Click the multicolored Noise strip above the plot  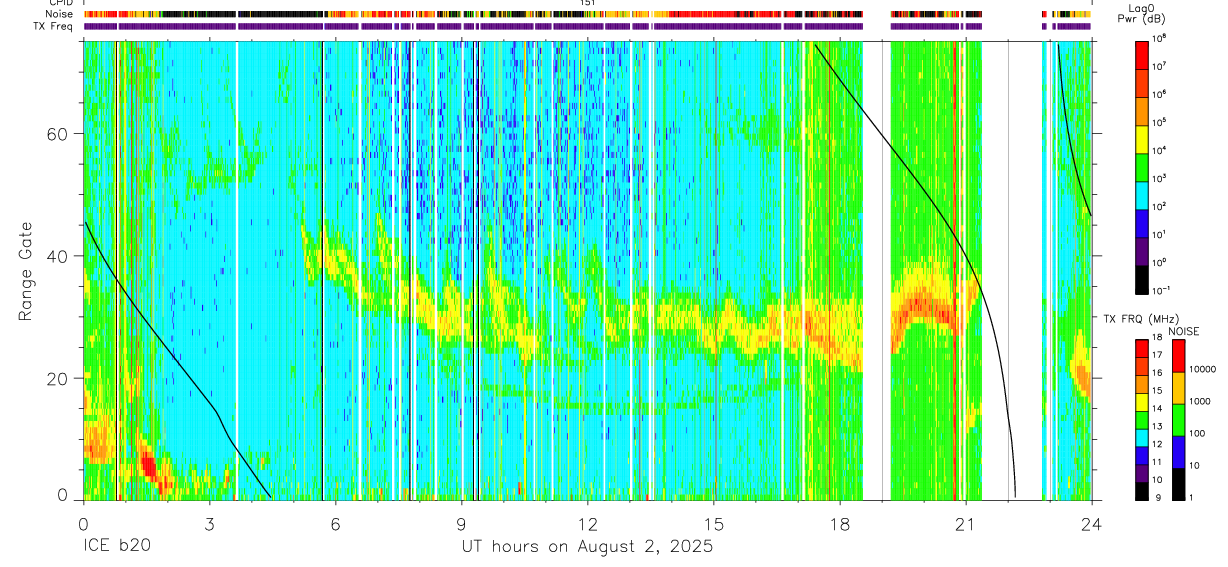(587, 15)
